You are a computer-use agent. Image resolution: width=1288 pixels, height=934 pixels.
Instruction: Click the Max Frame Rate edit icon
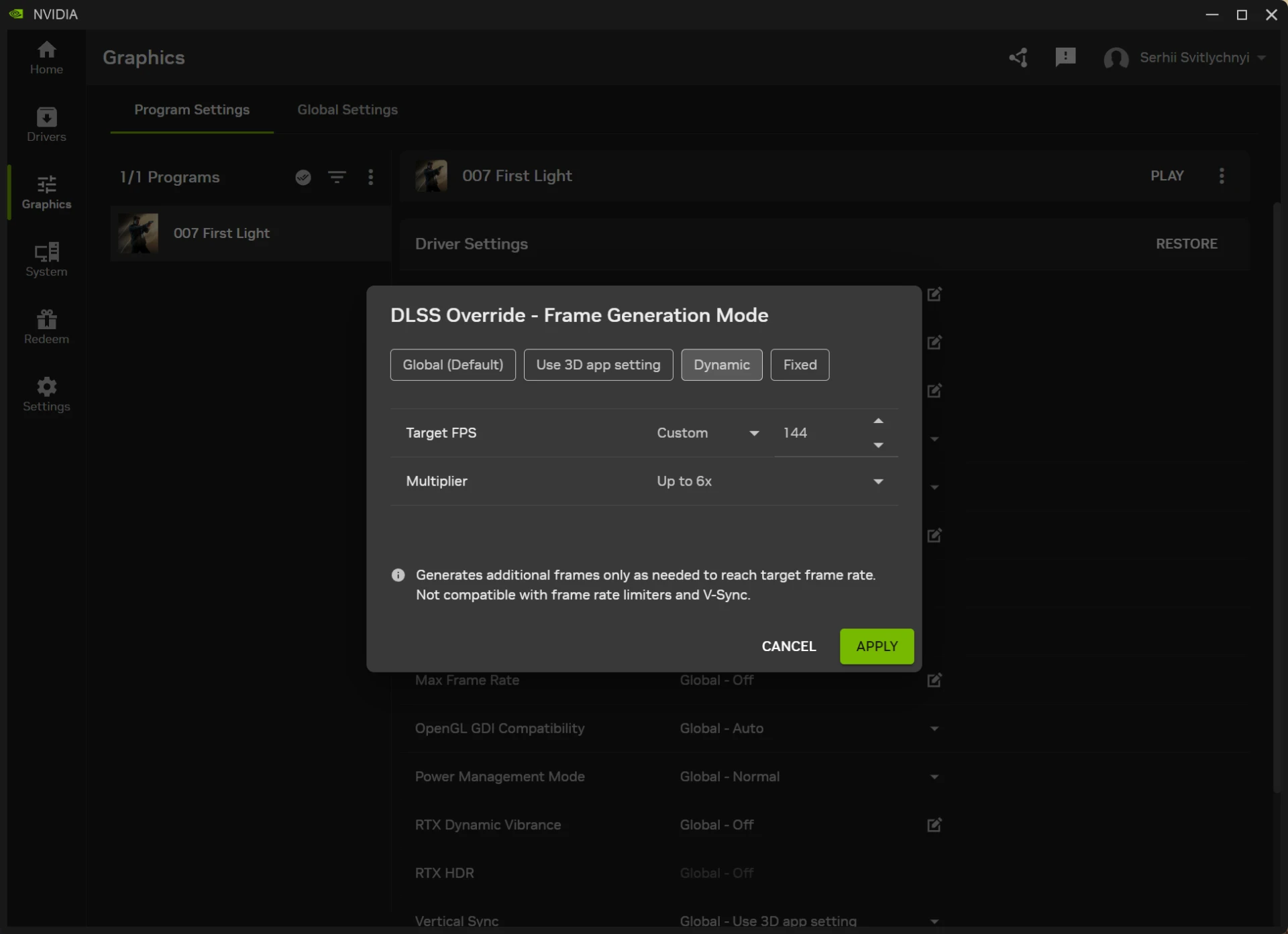pyautogui.click(x=934, y=680)
